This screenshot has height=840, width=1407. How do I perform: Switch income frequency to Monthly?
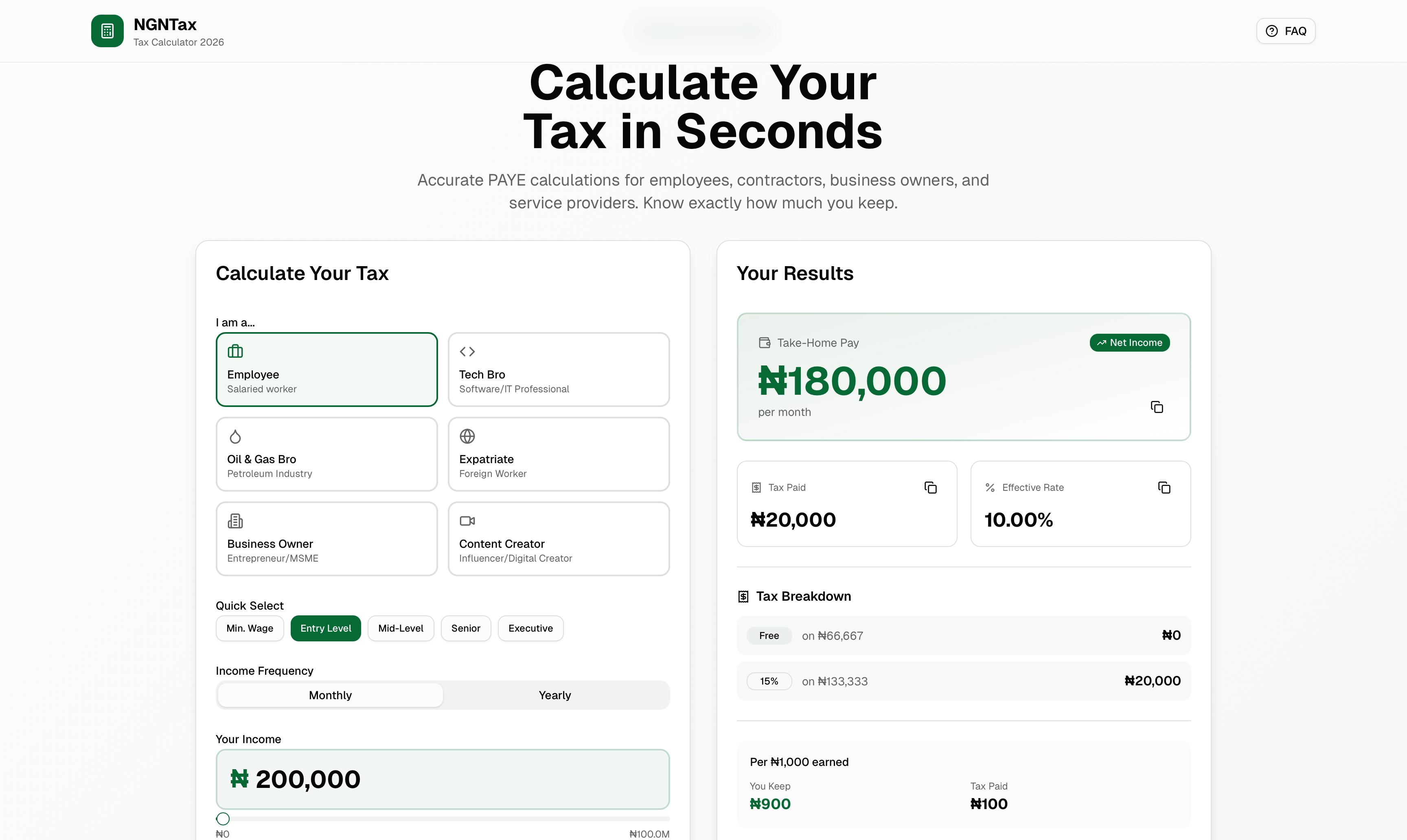(330, 695)
